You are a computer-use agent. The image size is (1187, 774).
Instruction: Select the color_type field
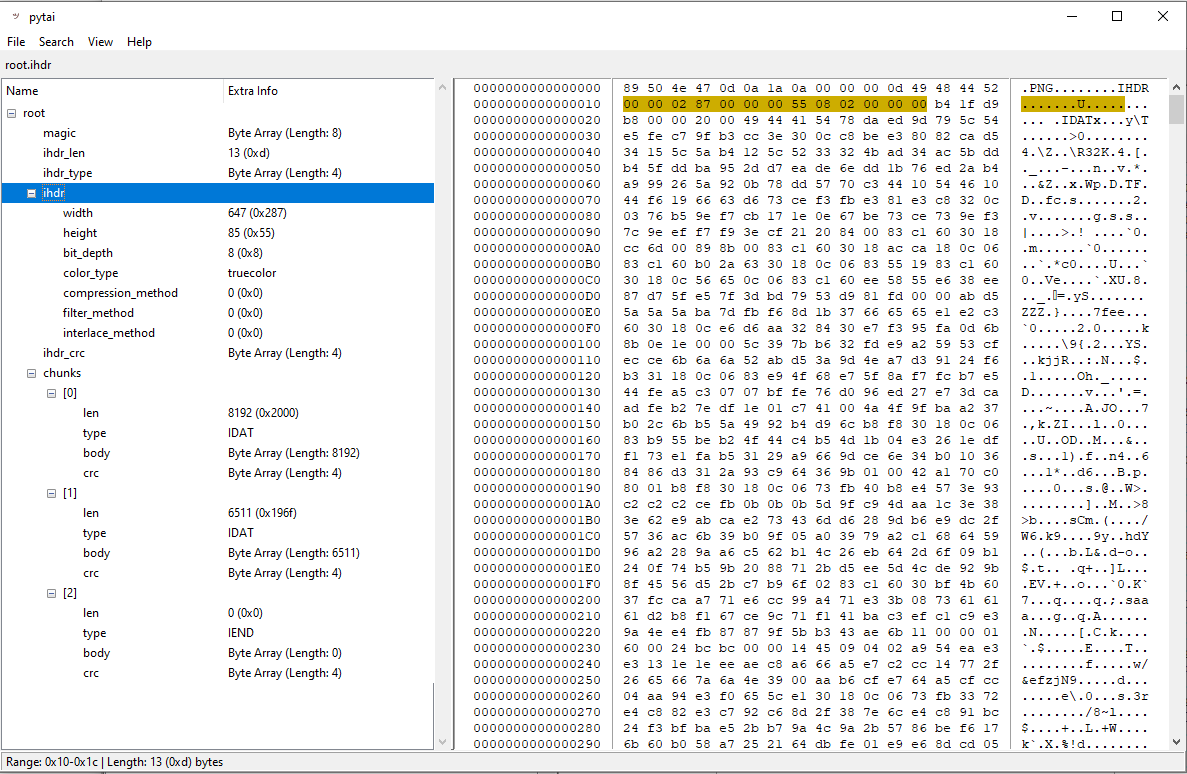[x=90, y=273]
